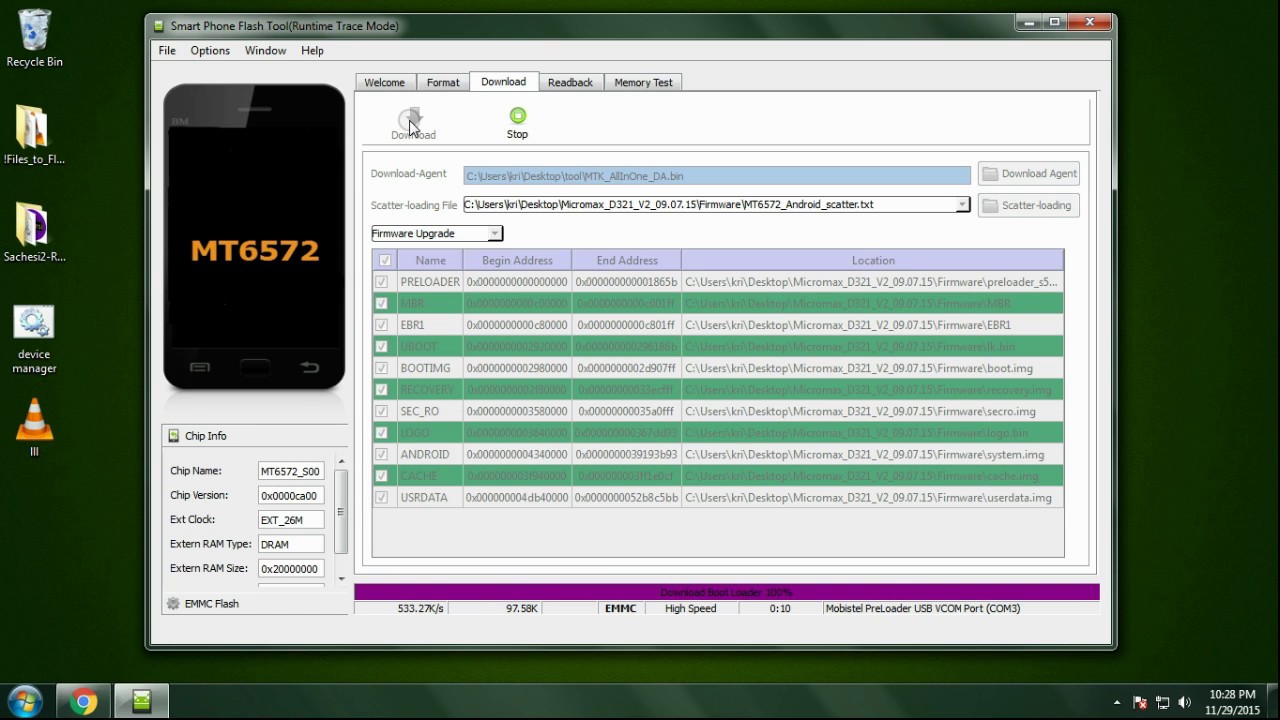Click the Scatter-loading browse button
Screen dimensions: 1280x720
coord(1028,206)
